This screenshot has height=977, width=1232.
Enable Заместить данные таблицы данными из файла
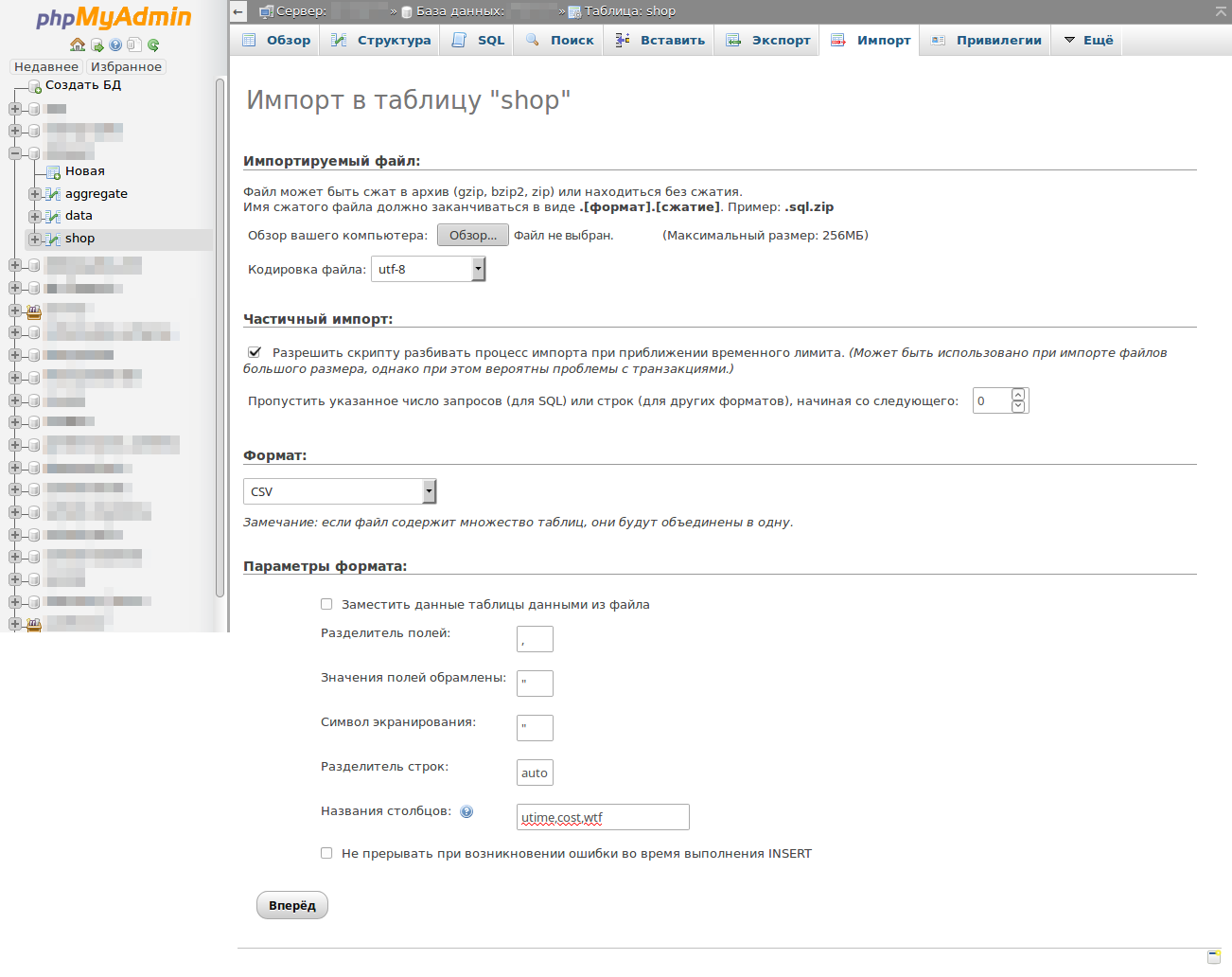click(x=326, y=604)
